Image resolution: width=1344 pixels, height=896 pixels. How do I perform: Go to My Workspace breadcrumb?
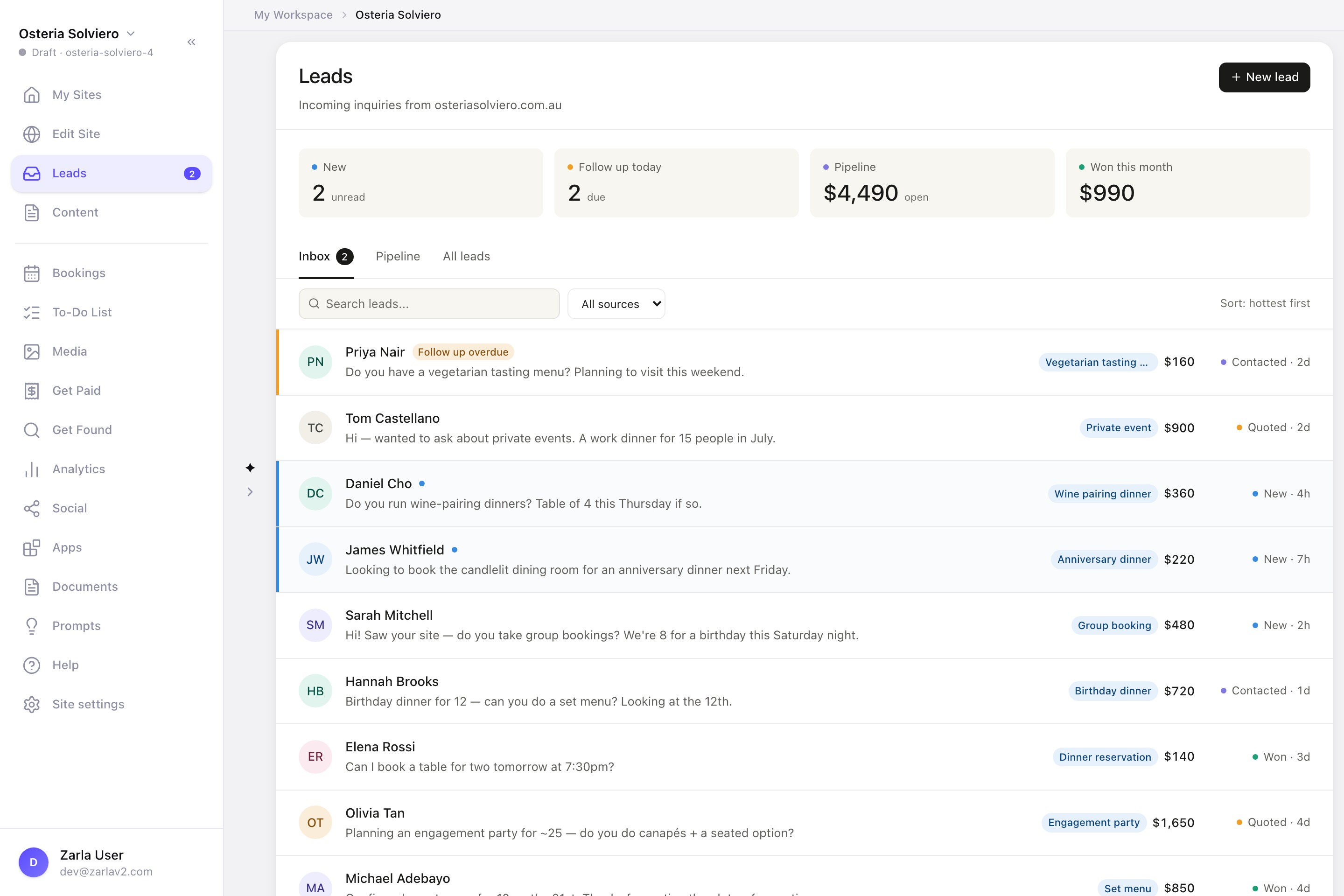(293, 15)
